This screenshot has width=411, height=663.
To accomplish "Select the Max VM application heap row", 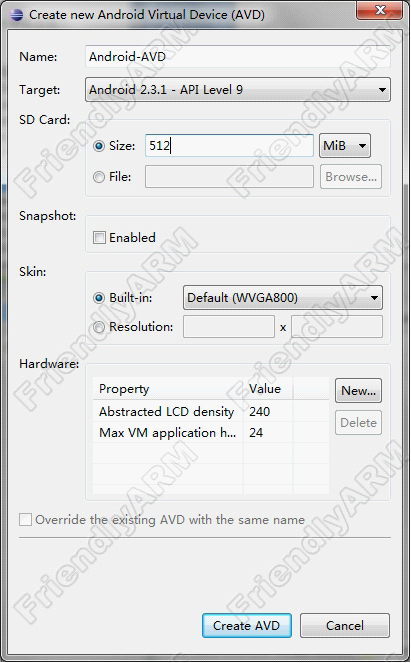I will click(x=211, y=433).
